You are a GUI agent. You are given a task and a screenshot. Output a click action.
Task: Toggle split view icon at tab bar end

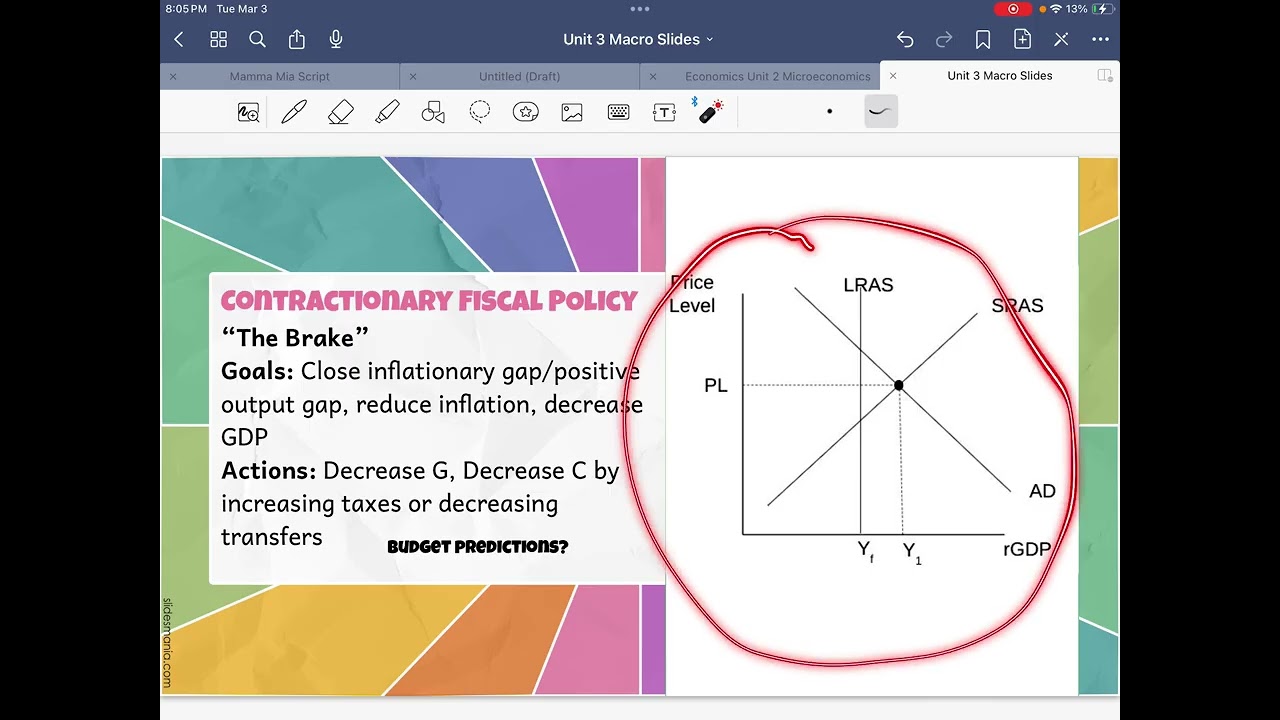[x=1105, y=76]
